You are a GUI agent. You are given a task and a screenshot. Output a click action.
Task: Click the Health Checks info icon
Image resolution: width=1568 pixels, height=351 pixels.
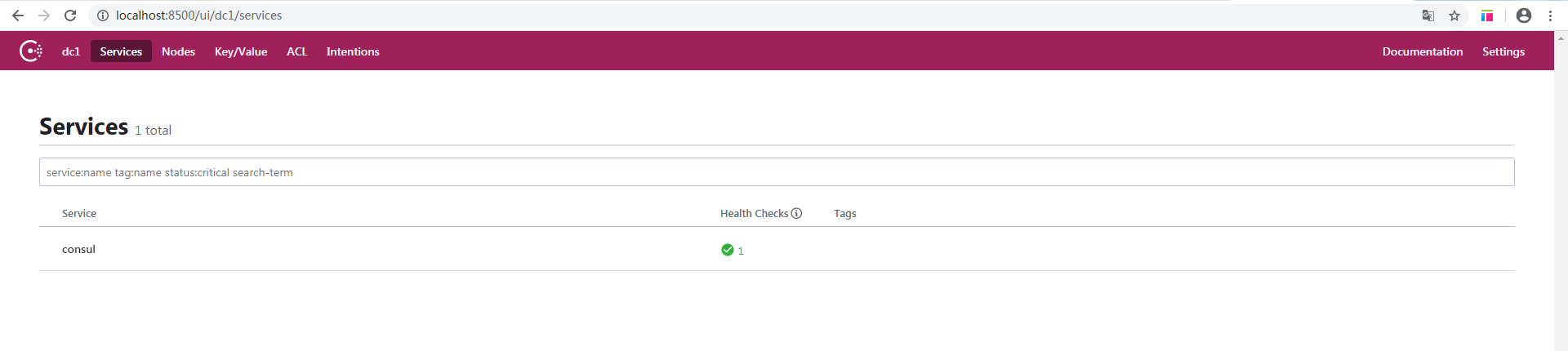[796, 213]
